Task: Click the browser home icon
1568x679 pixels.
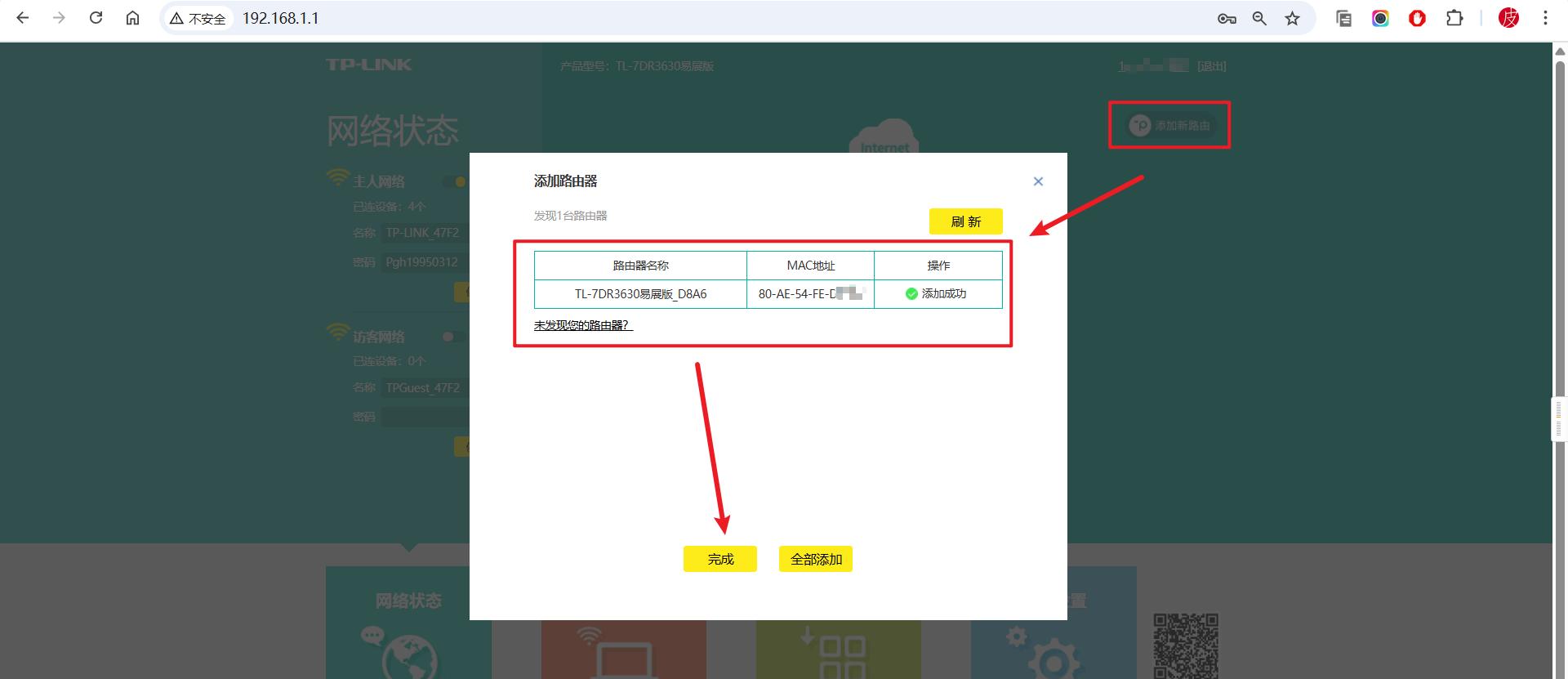Action: tap(132, 18)
